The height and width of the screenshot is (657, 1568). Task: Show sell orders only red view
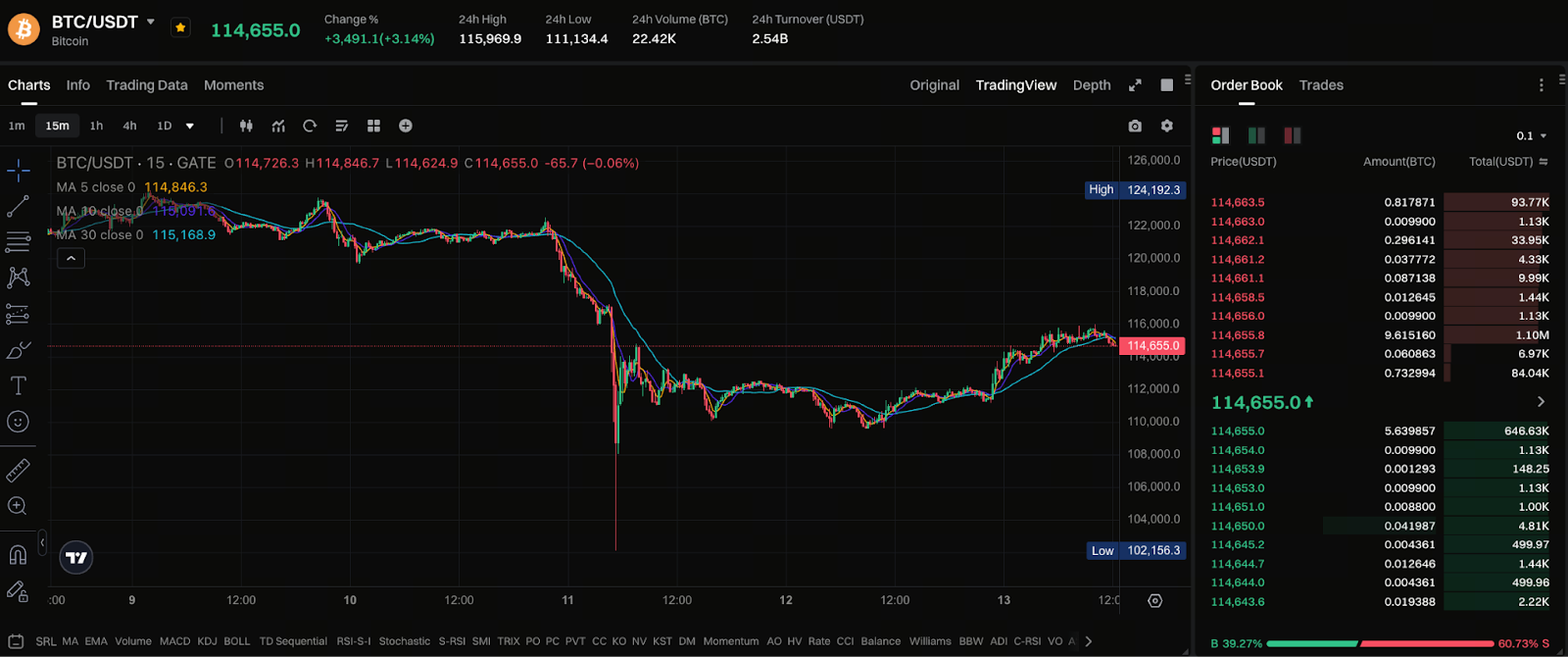click(x=1293, y=135)
